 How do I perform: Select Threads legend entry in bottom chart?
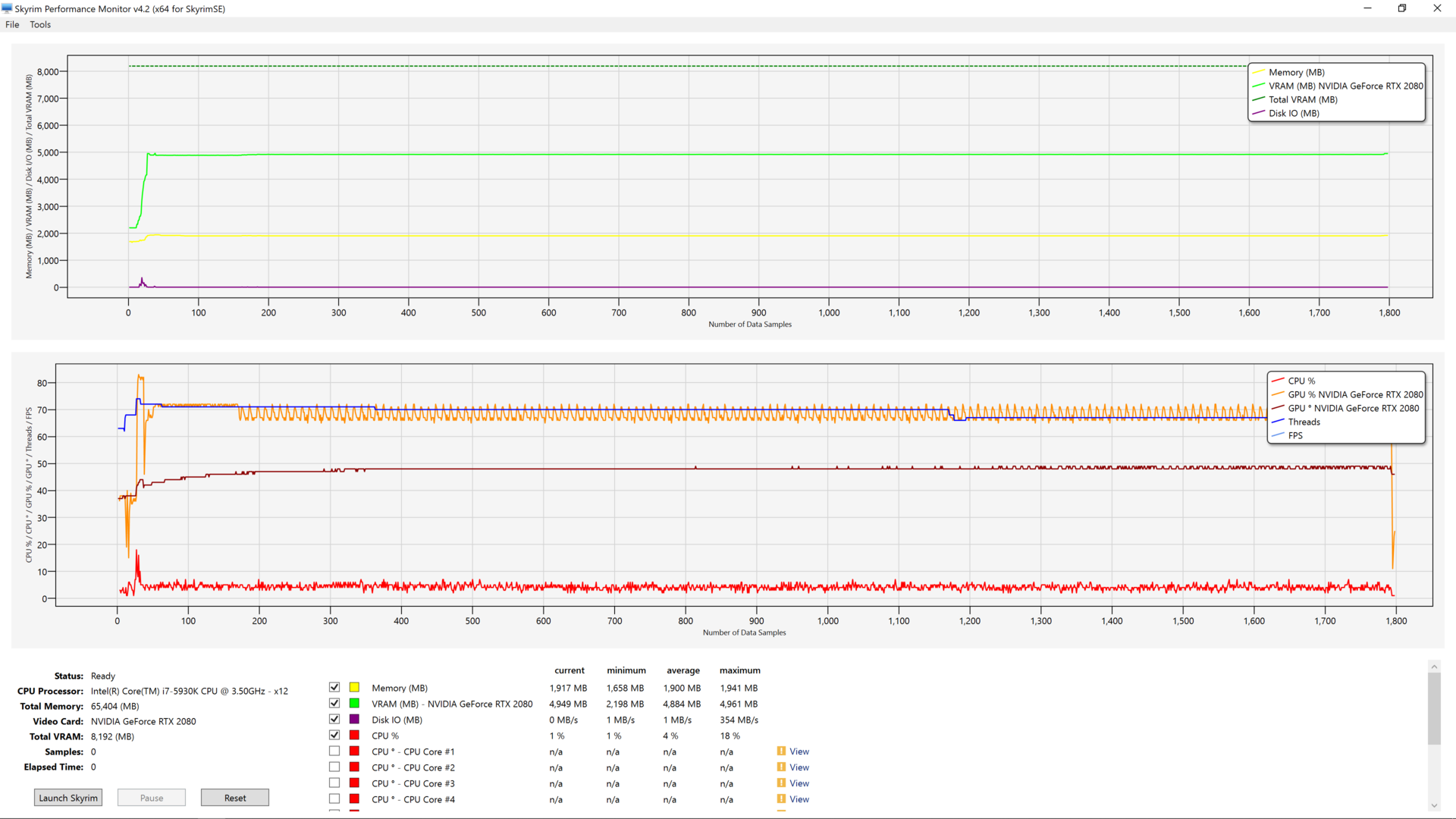coord(1296,422)
